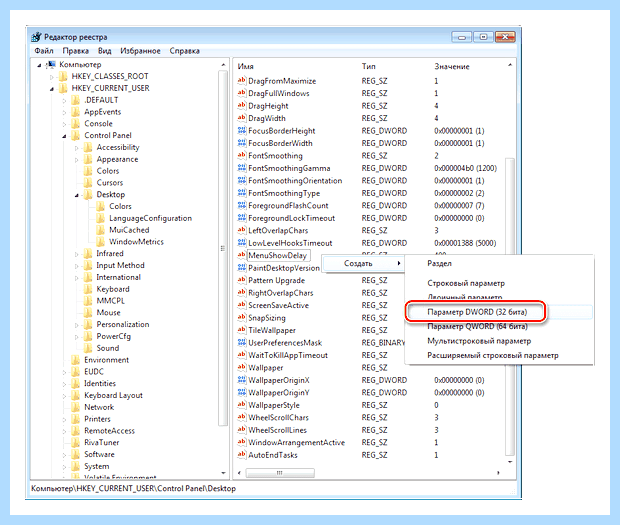This screenshot has width=620, height=525.
Task: Click the AutoEndTasks string value icon
Action: point(242,455)
